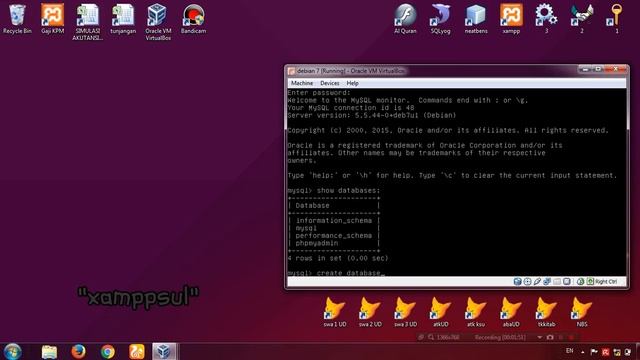Click the network adapters indicator in VirtualBox status bar

pos(547,282)
